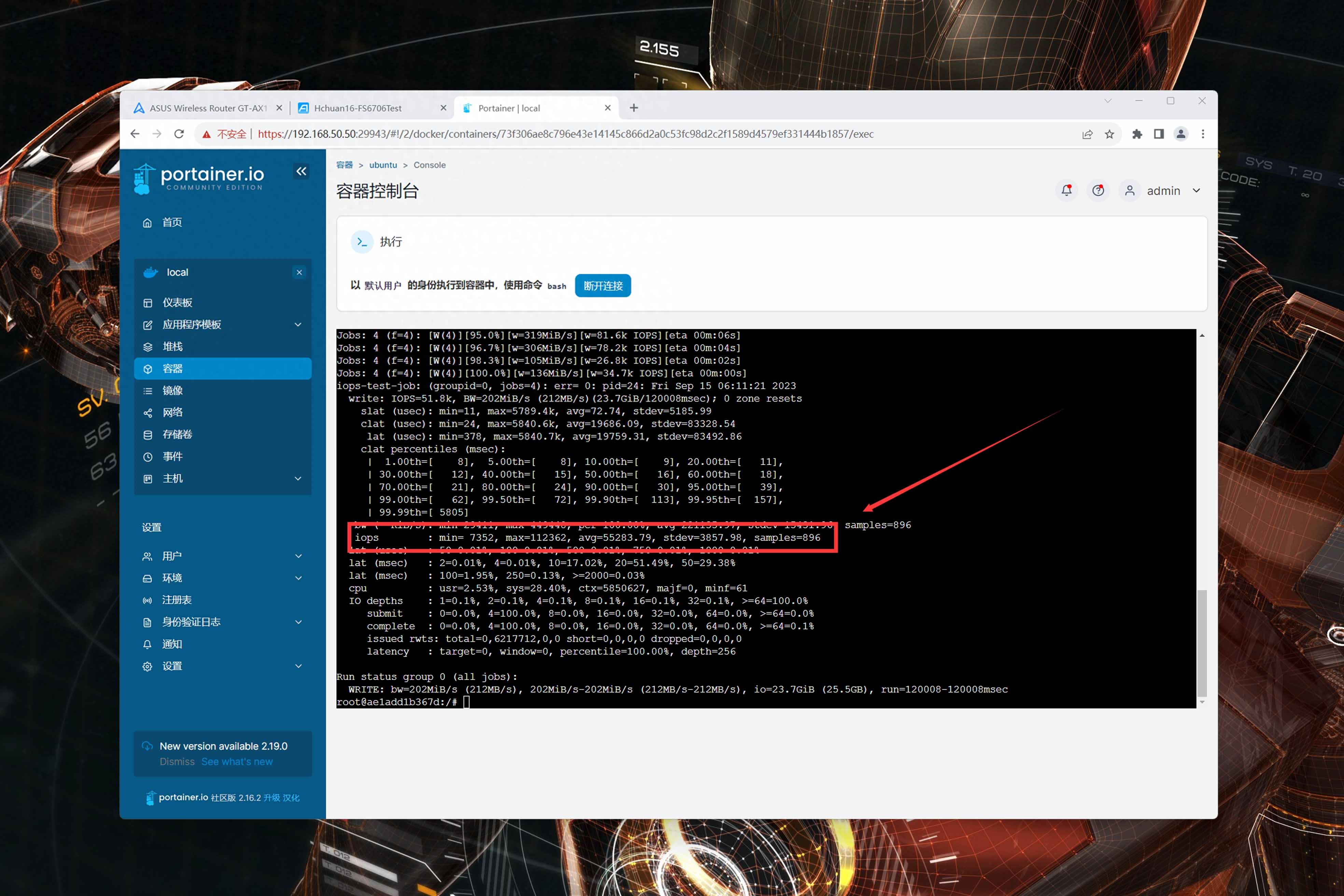
Task: Open a new browser tab
Action: tap(634, 108)
